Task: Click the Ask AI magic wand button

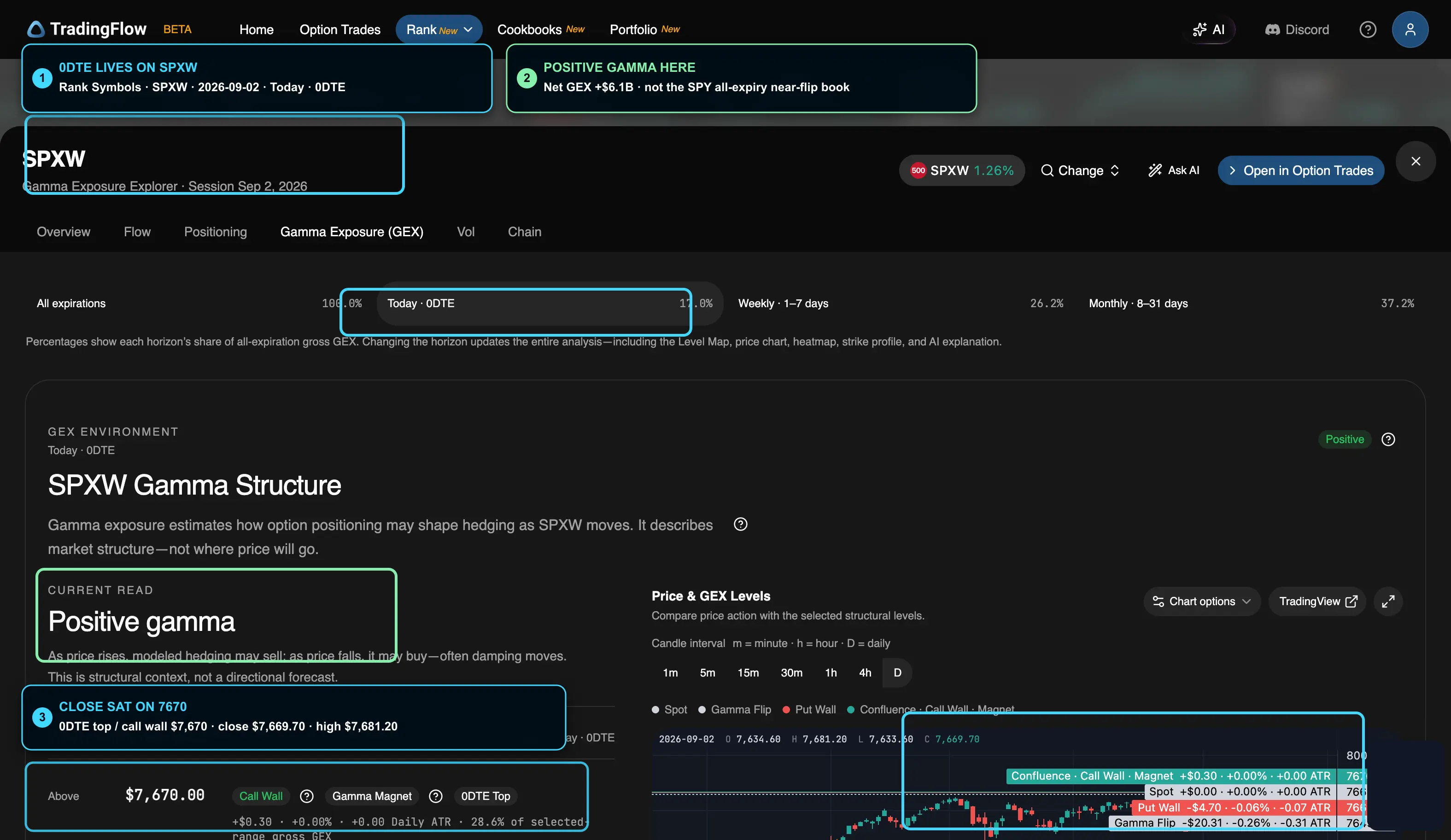Action: (1174, 170)
